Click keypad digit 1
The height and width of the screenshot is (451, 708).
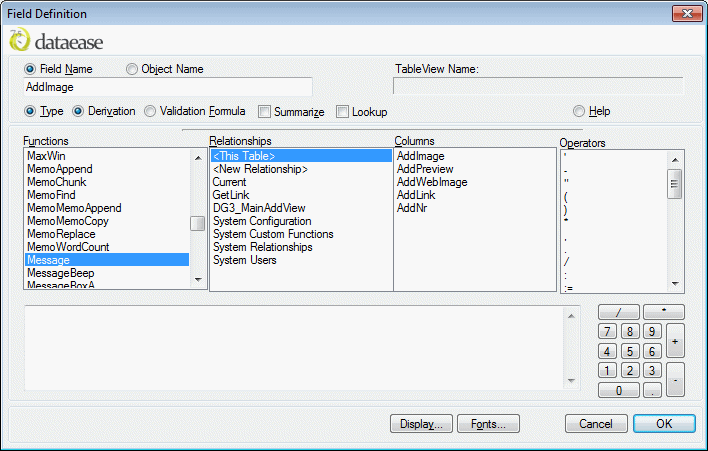(x=607, y=371)
